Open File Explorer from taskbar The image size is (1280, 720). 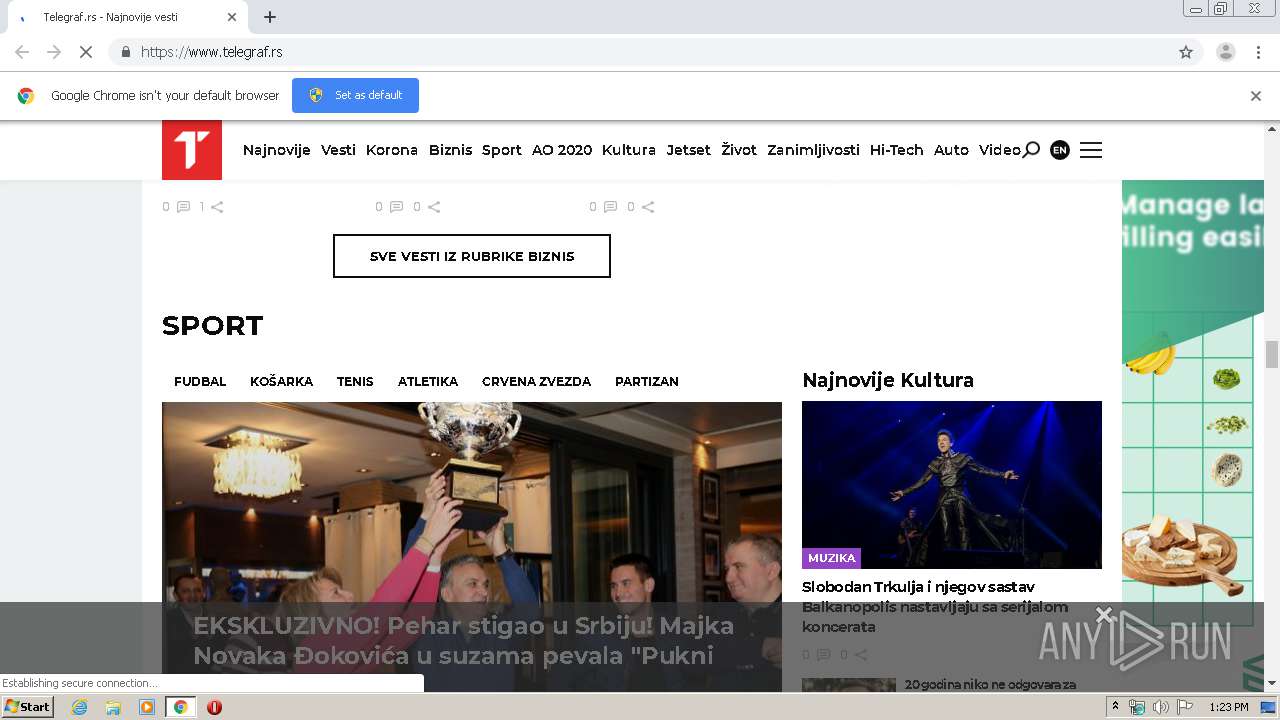point(113,707)
